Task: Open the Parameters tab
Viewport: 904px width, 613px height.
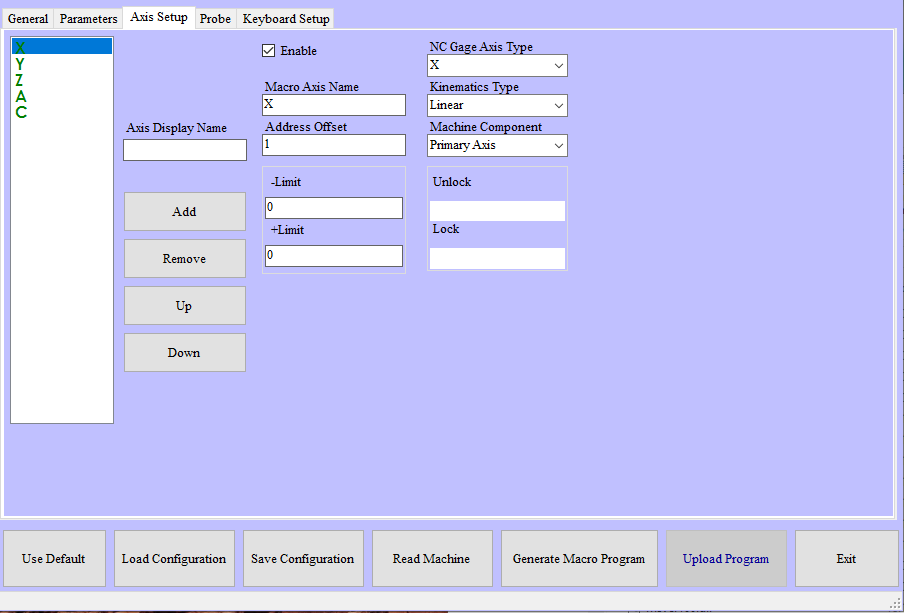Action: (x=88, y=19)
